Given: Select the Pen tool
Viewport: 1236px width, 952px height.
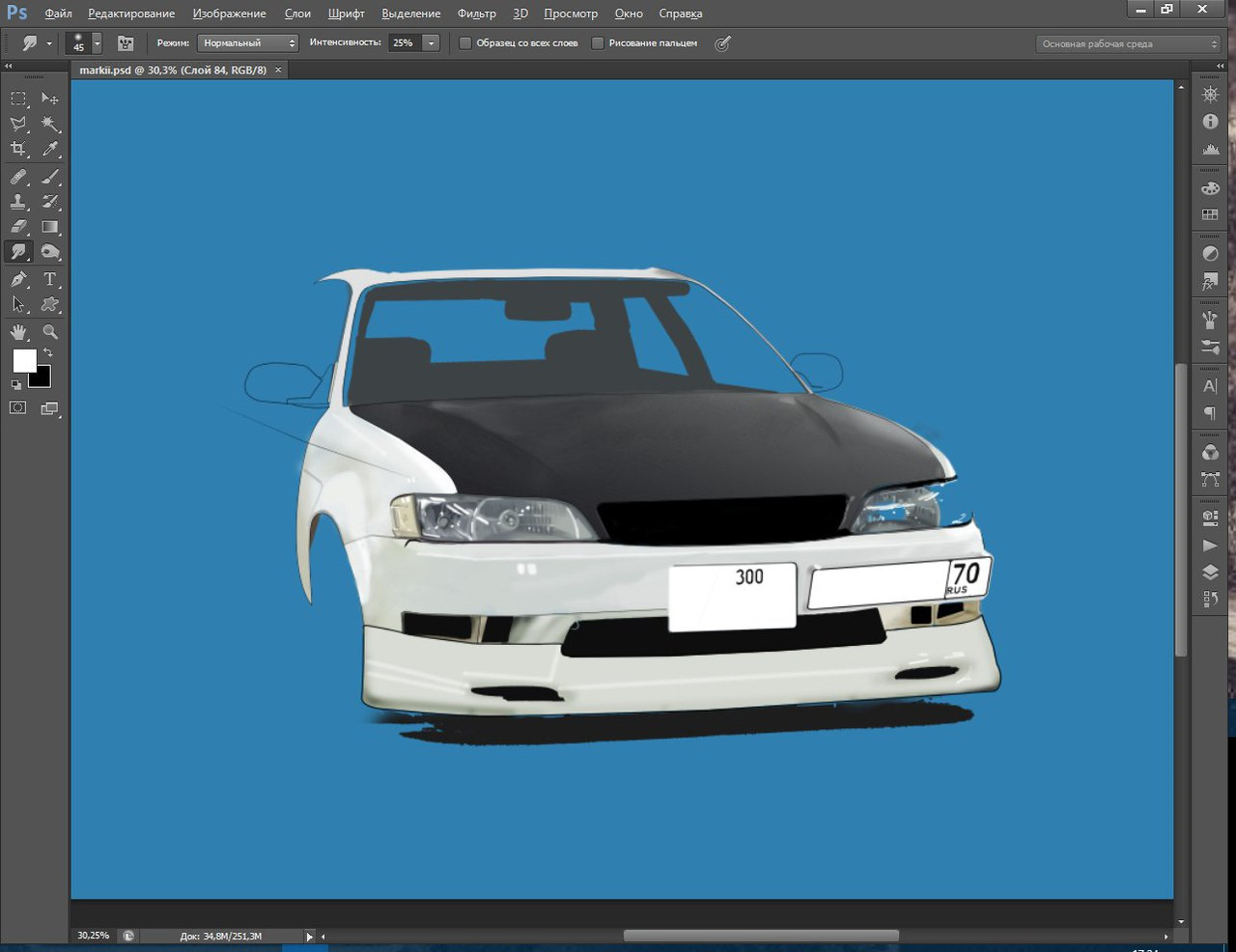Looking at the screenshot, I should 18,279.
